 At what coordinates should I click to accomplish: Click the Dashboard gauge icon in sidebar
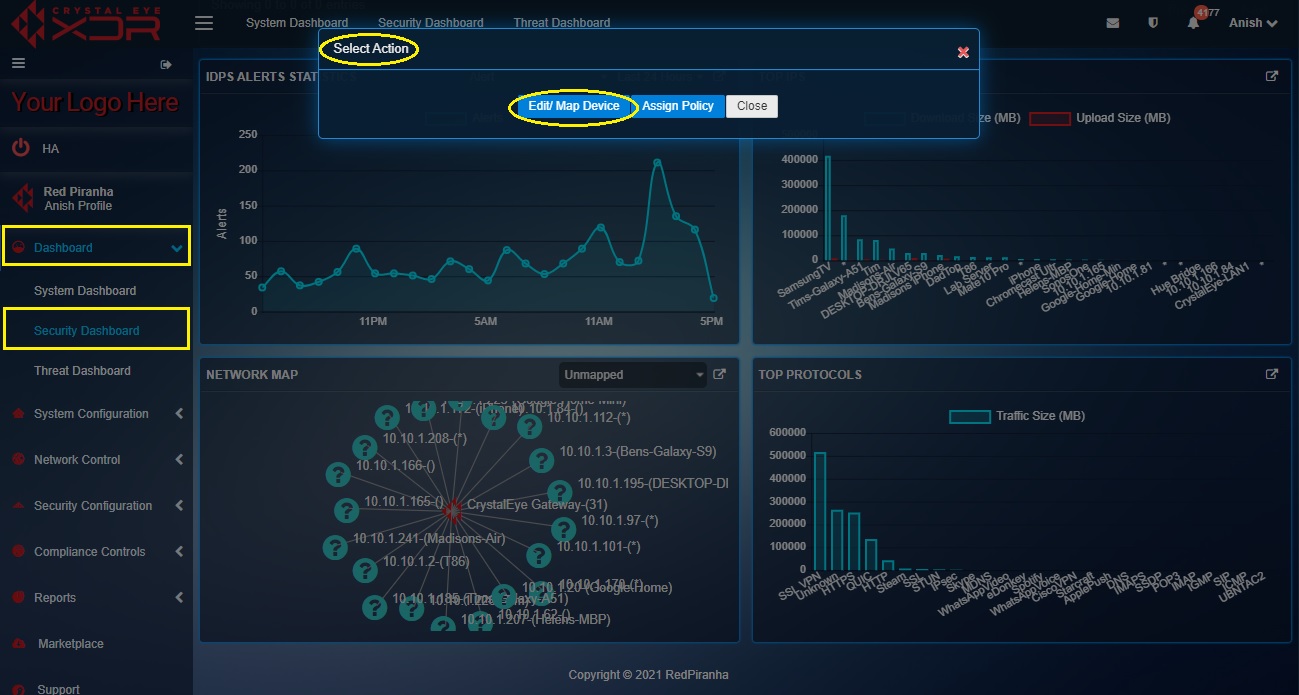click(x=18, y=247)
